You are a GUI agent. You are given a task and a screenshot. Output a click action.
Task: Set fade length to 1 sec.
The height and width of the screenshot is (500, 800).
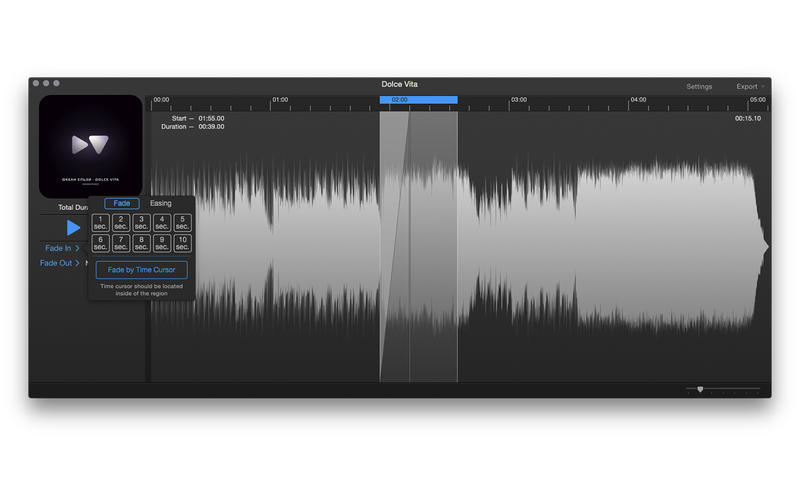pos(101,223)
